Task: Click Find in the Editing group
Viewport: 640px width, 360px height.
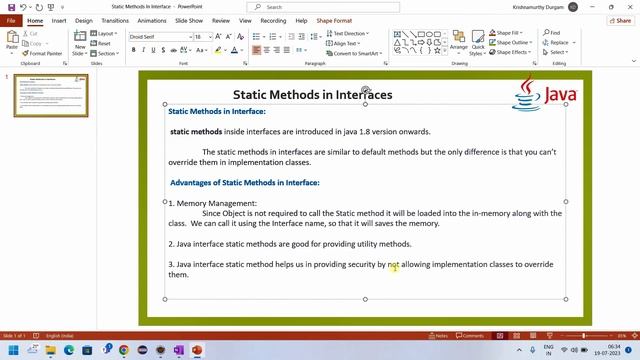Action: coord(552,33)
